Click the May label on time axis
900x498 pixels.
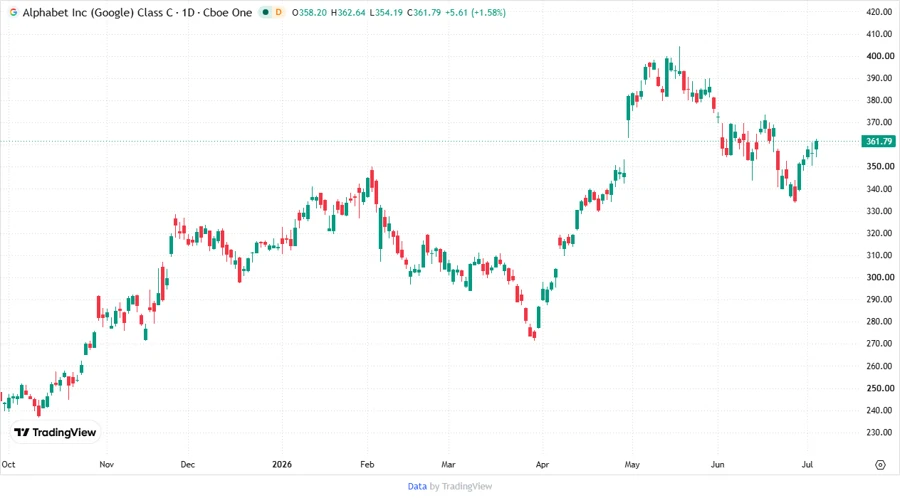632,464
